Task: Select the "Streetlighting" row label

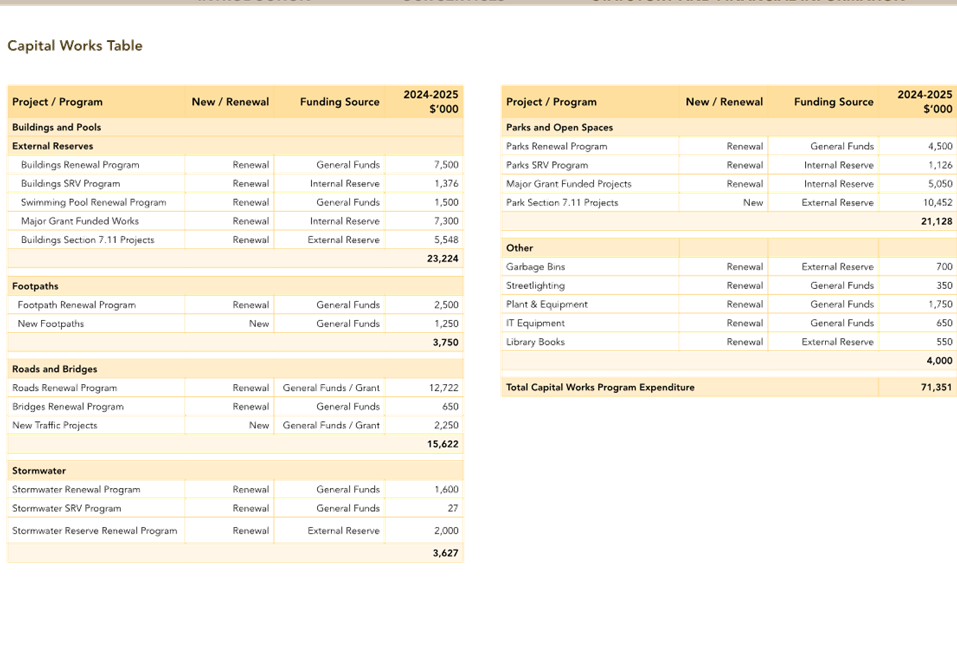Action: [x=535, y=286]
